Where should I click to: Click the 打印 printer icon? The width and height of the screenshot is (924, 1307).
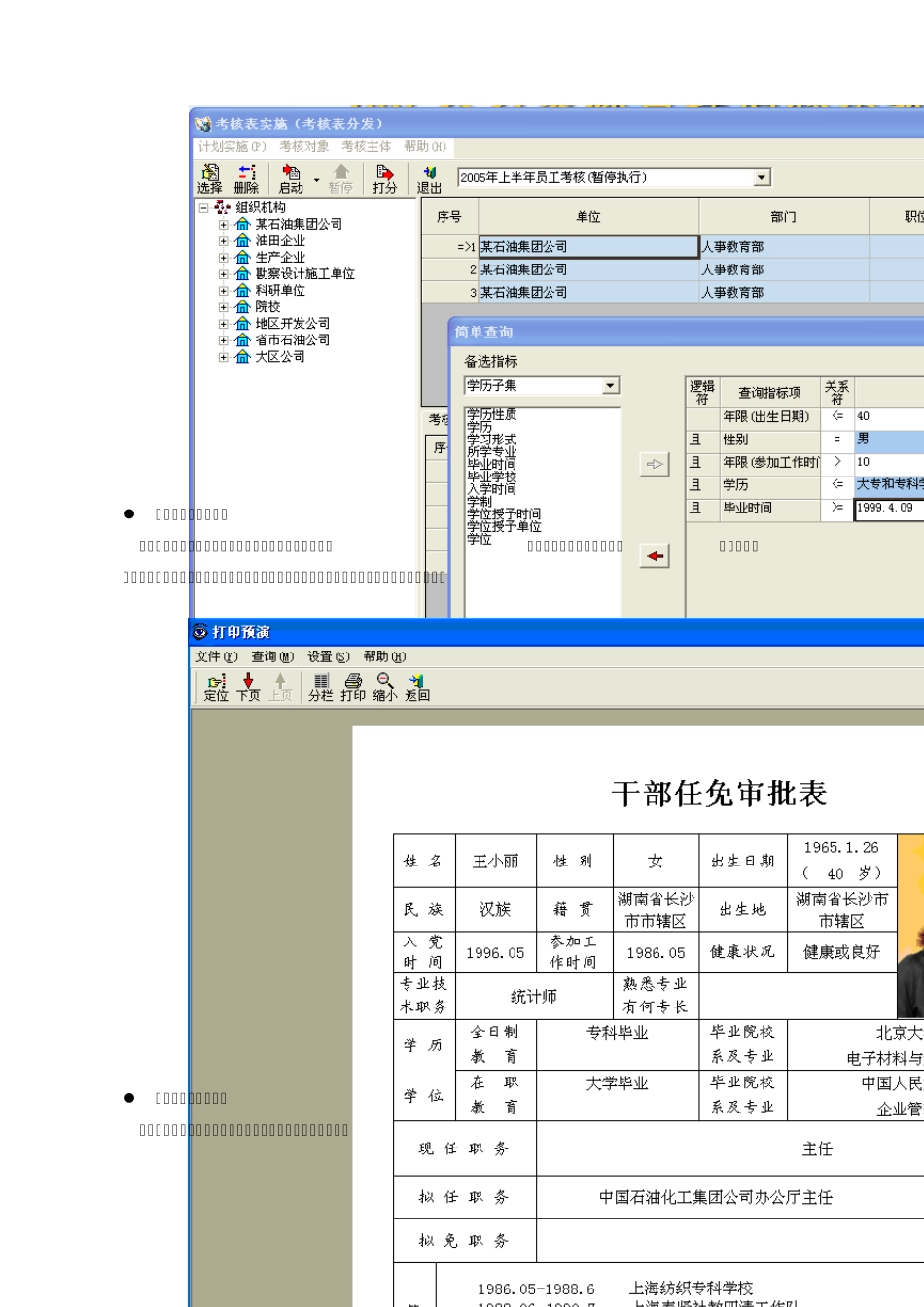pos(353,687)
